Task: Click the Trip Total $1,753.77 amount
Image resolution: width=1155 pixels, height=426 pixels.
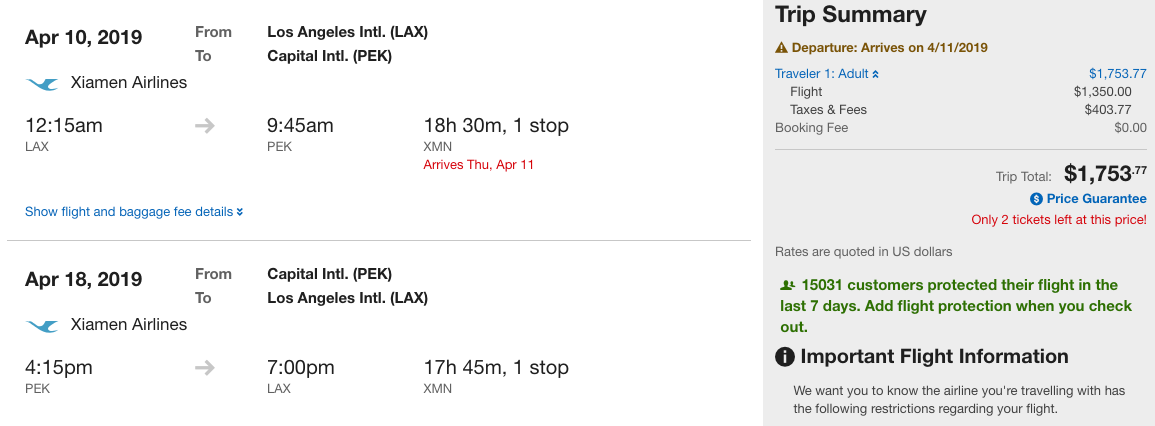Action: pyautogui.click(x=1104, y=174)
